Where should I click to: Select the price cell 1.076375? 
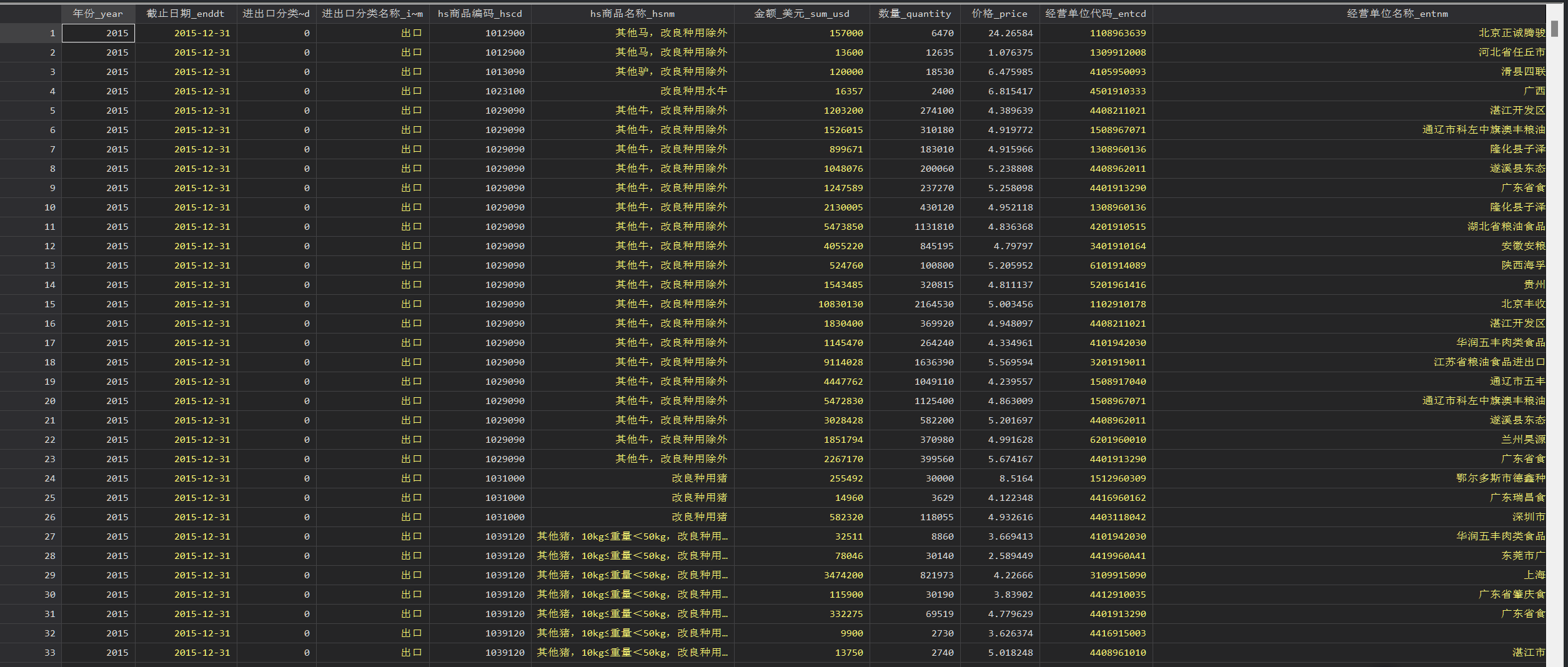(x=1000, y=52)
